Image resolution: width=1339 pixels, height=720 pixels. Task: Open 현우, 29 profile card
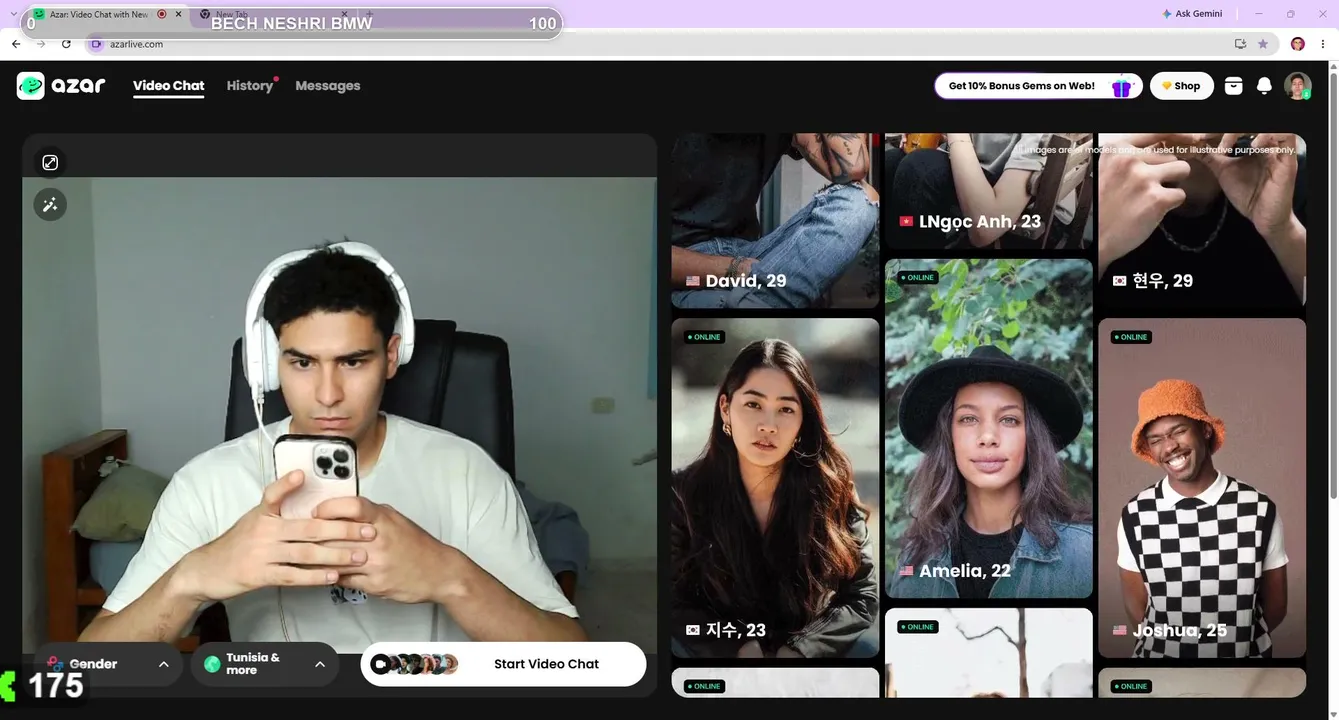1202,221
